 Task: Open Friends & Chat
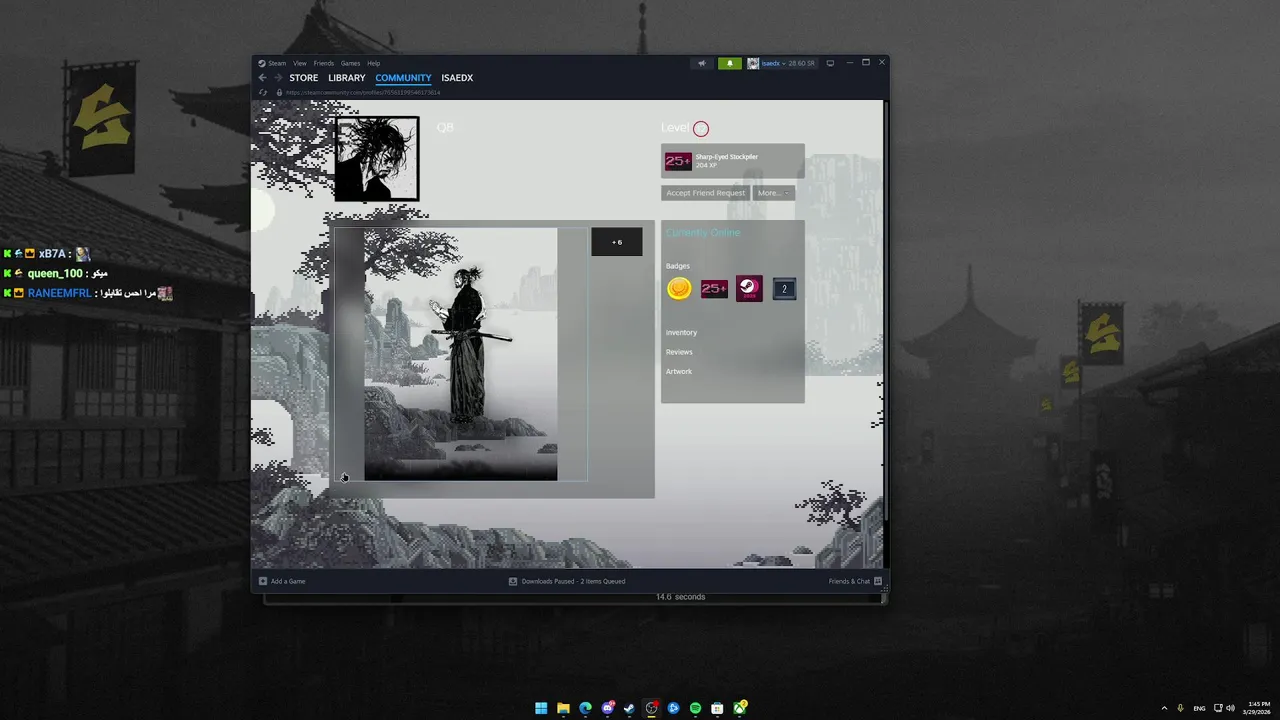click(x=849, y=581)
